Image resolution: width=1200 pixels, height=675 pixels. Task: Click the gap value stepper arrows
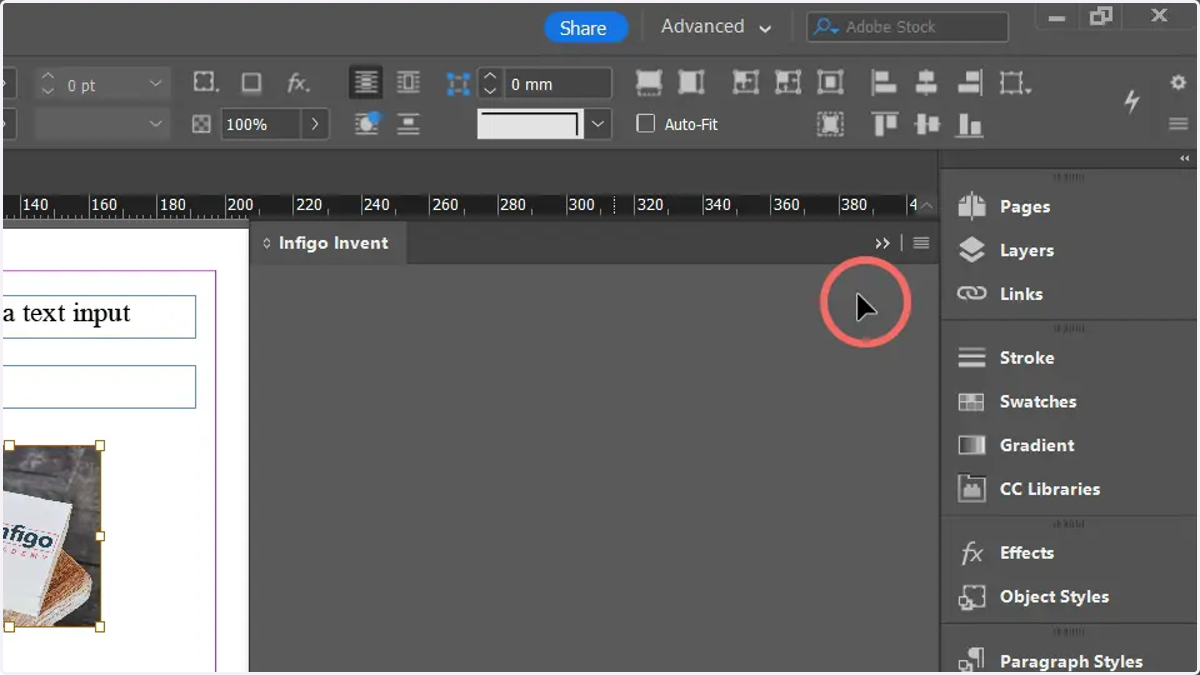(490, 84)
